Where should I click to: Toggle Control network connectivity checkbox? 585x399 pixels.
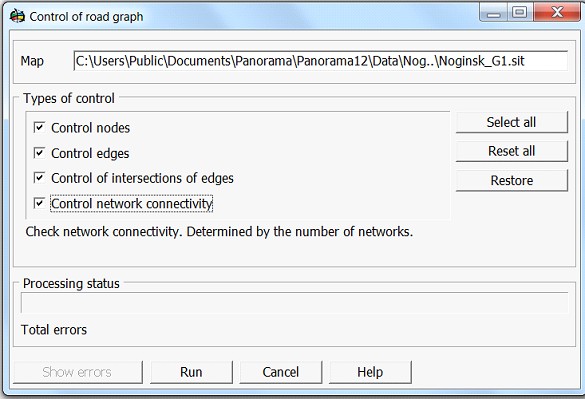(x=39, y=203)
